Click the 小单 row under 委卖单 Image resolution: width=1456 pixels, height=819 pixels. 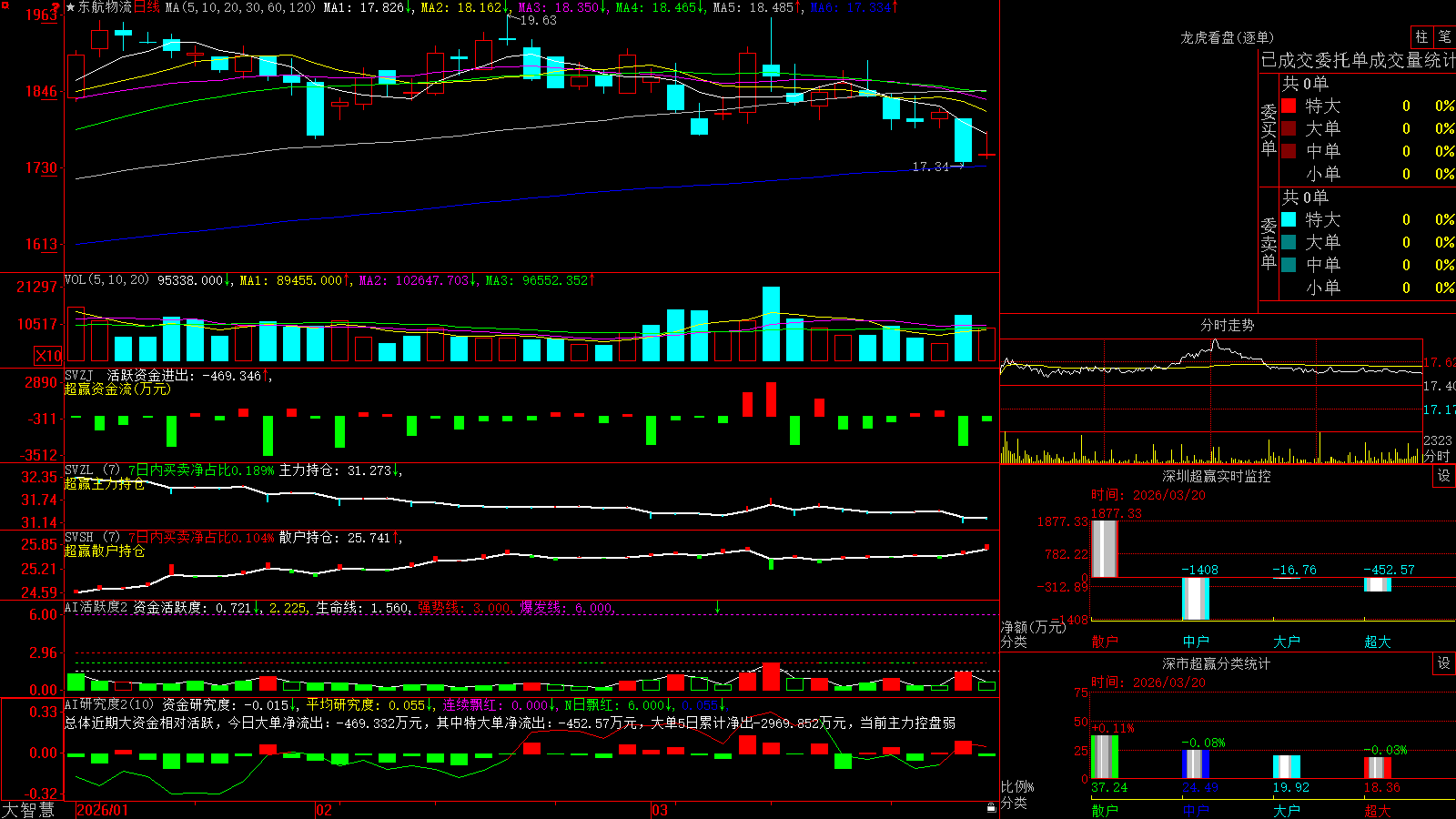point(1368,288)
